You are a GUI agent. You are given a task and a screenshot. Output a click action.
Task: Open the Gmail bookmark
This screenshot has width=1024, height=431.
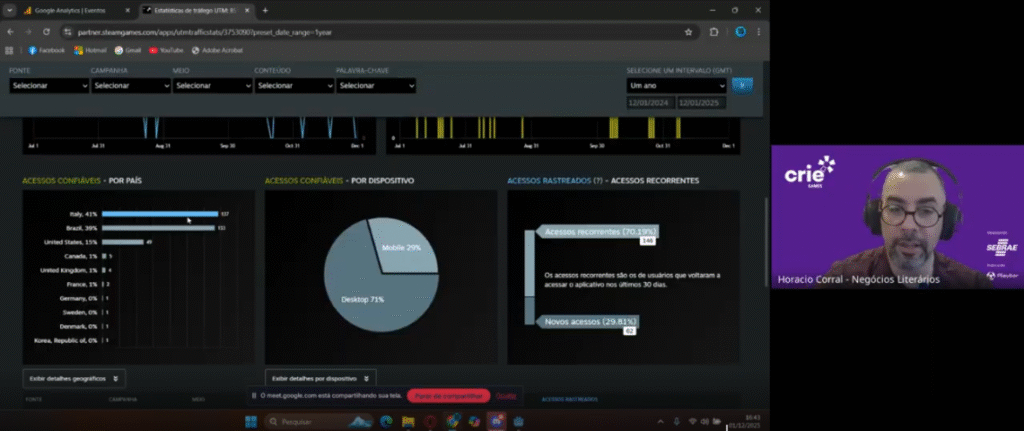(x=127, y=50)
